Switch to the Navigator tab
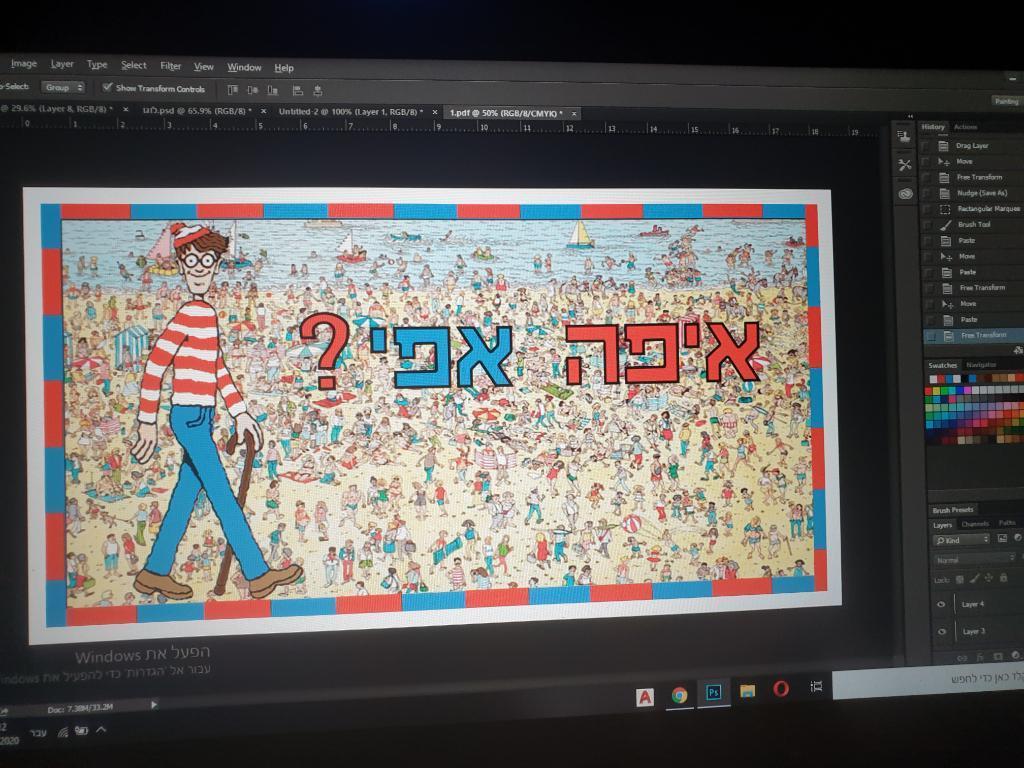This screenshot has width=1024, height=768. coord(981,365)
